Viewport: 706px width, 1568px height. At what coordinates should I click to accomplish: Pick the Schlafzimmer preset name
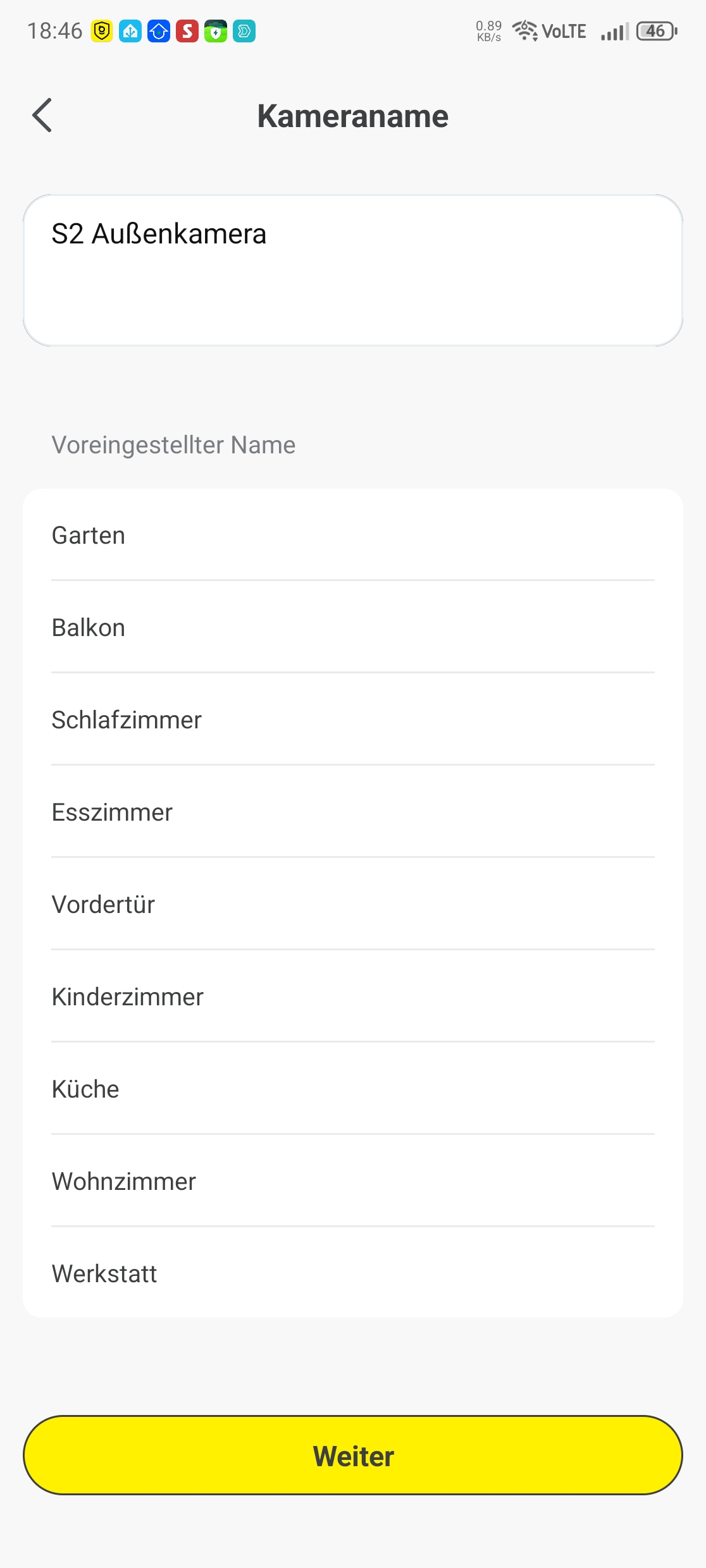point(353,720)
